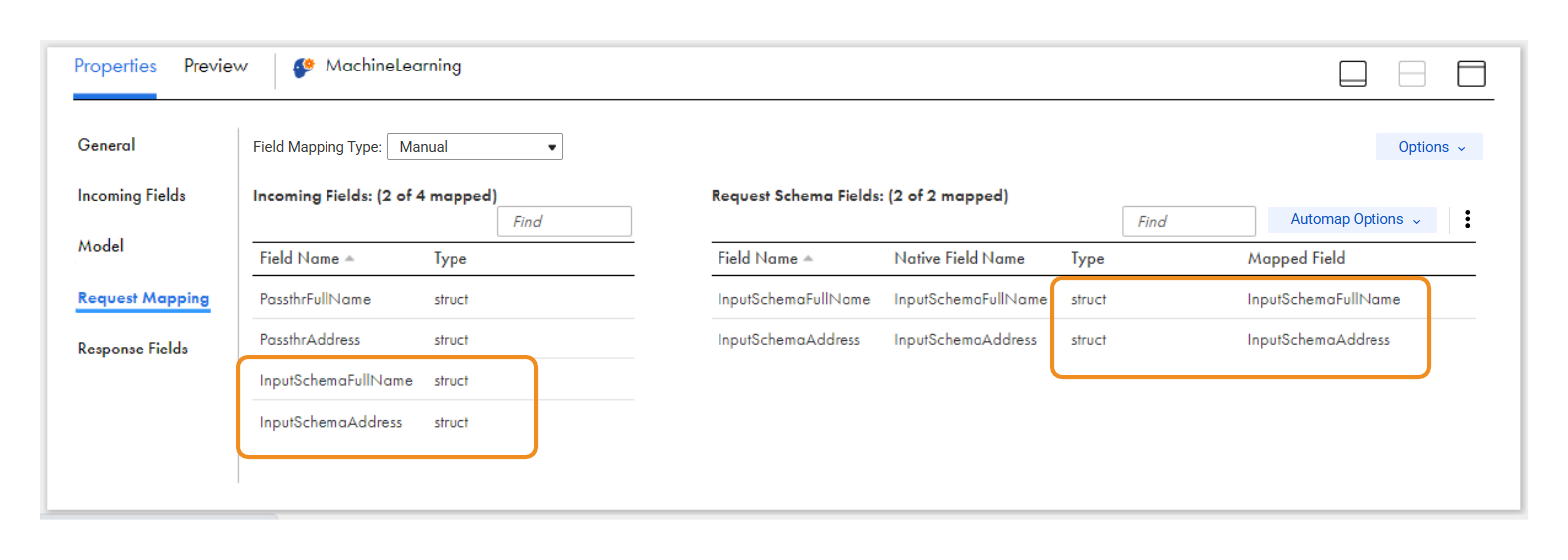Select the PassthrAddress incoming field row

[444, 340]
